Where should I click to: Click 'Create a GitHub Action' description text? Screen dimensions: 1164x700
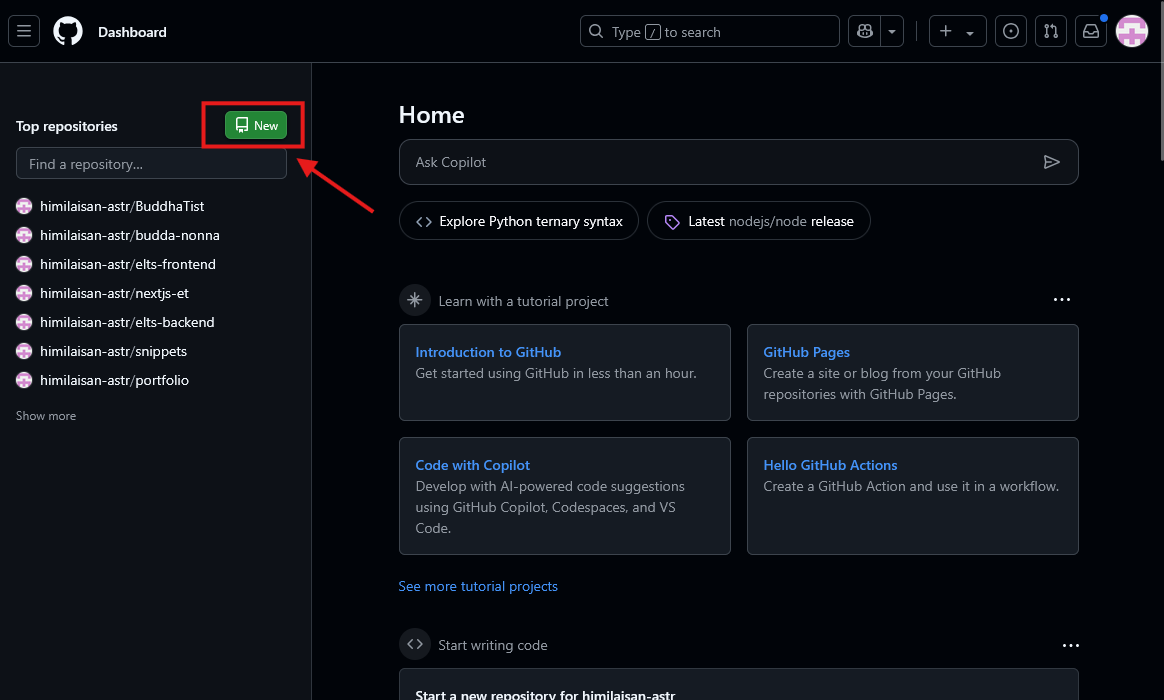(x=911, y=486)
